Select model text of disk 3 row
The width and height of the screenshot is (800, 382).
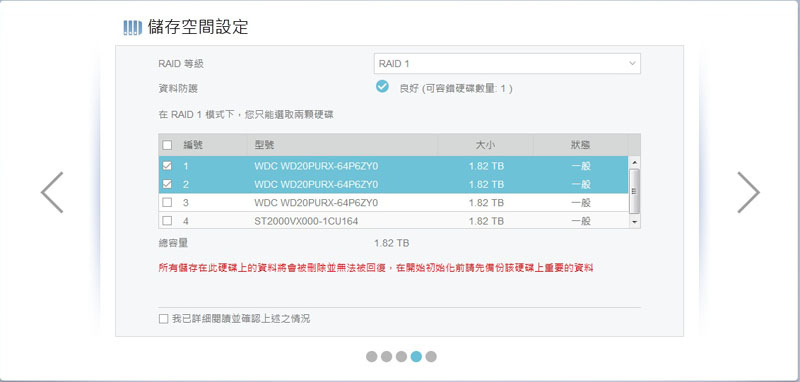pos(316,202)
